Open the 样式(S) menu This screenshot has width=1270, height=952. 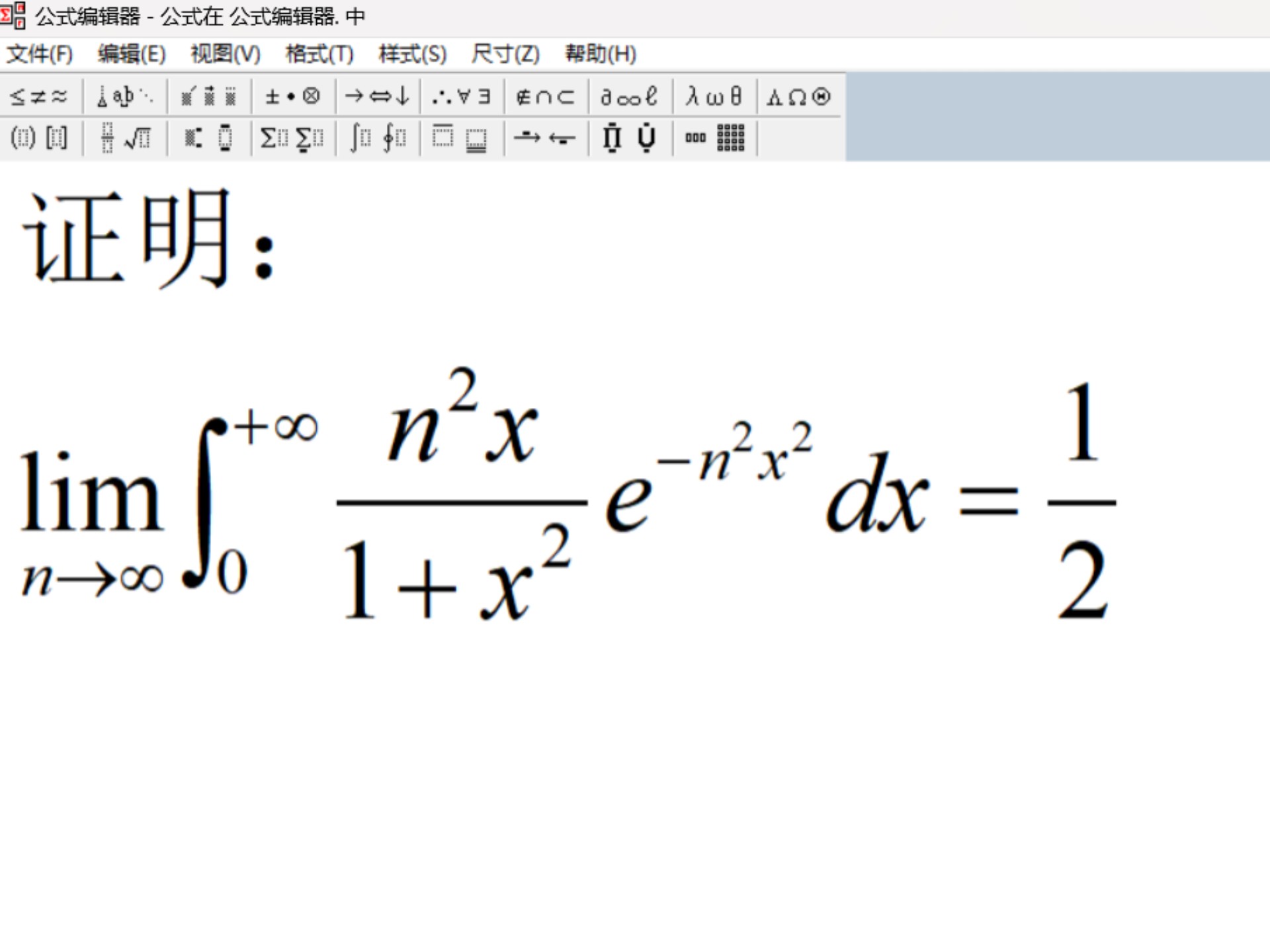[x=412, y=54]
